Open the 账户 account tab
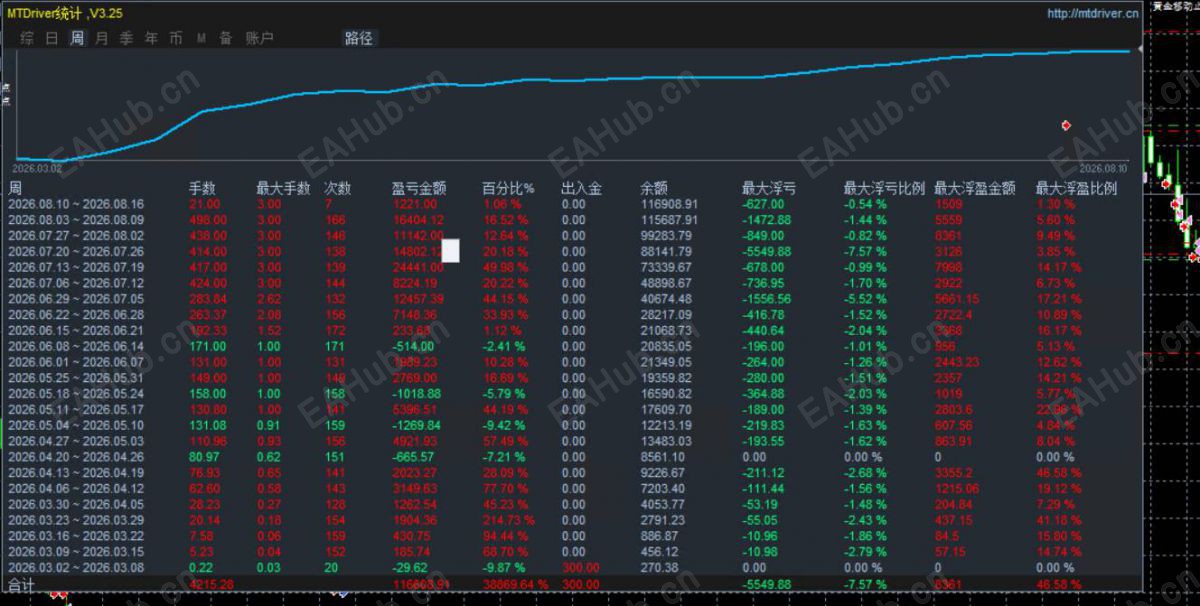The image size is (1200, 606). (259, 38)
